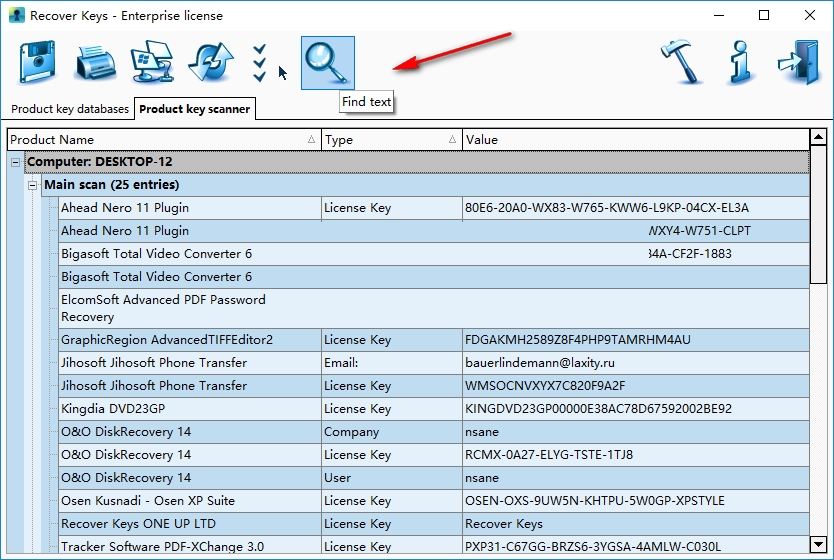Image resolution: width=834 pixels, height=560 pixels.
Task: Switch to Product key databases tab
Action: (x=70, y=109)
